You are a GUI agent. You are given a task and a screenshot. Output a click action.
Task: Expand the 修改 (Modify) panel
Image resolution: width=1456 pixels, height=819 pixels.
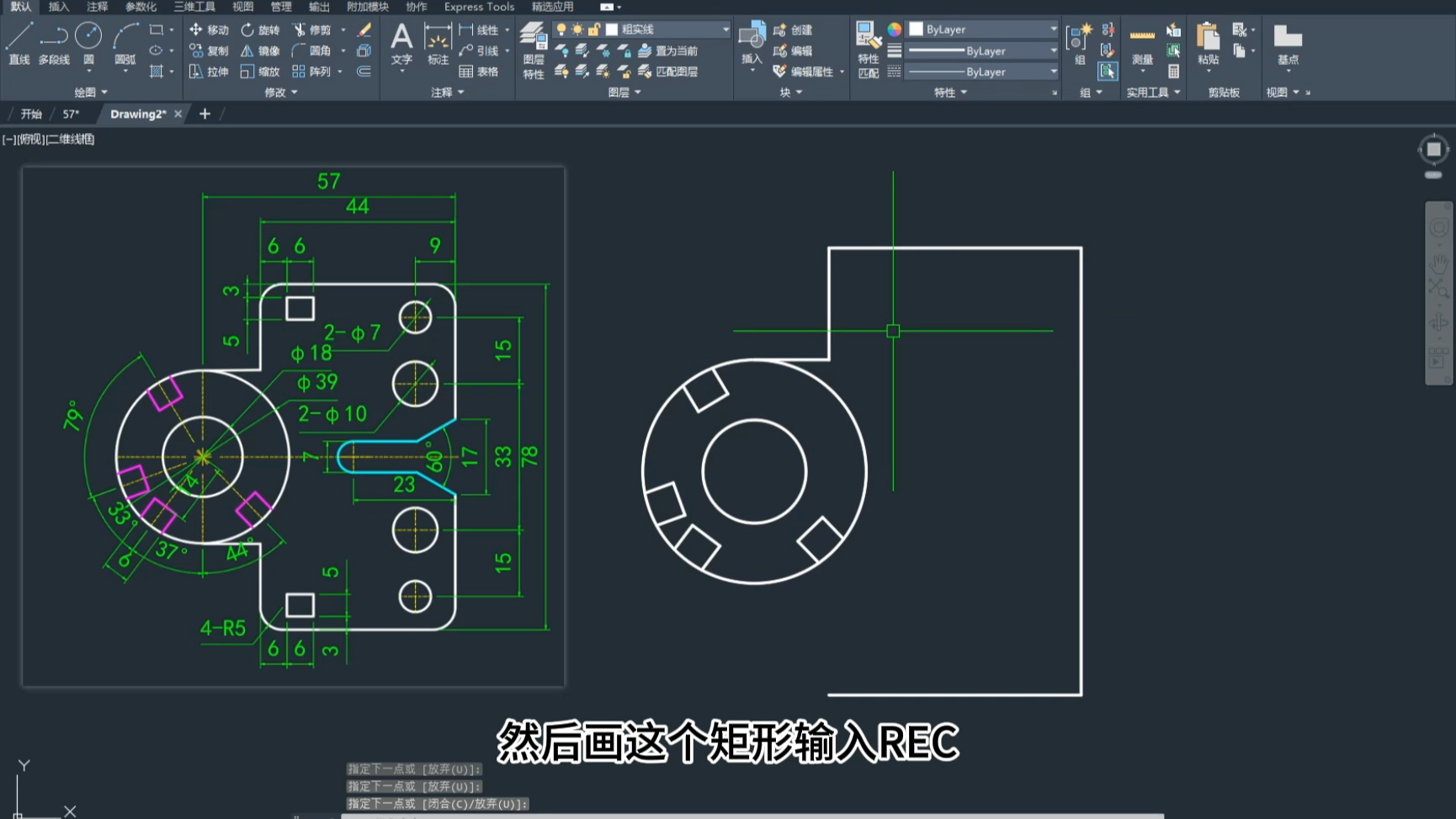[x=280, y=92]
